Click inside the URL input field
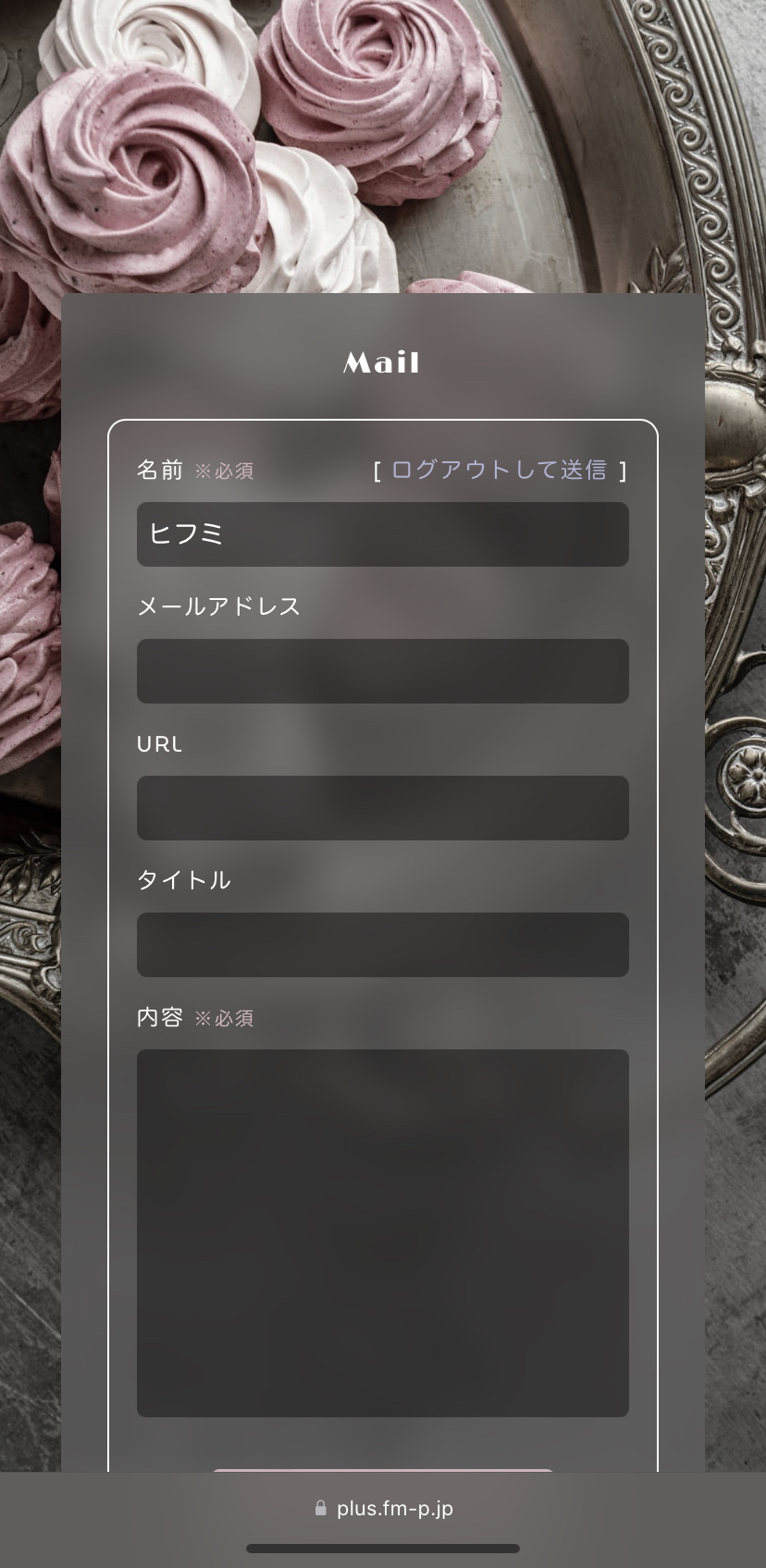766x1568 pixels. (383, 808)
